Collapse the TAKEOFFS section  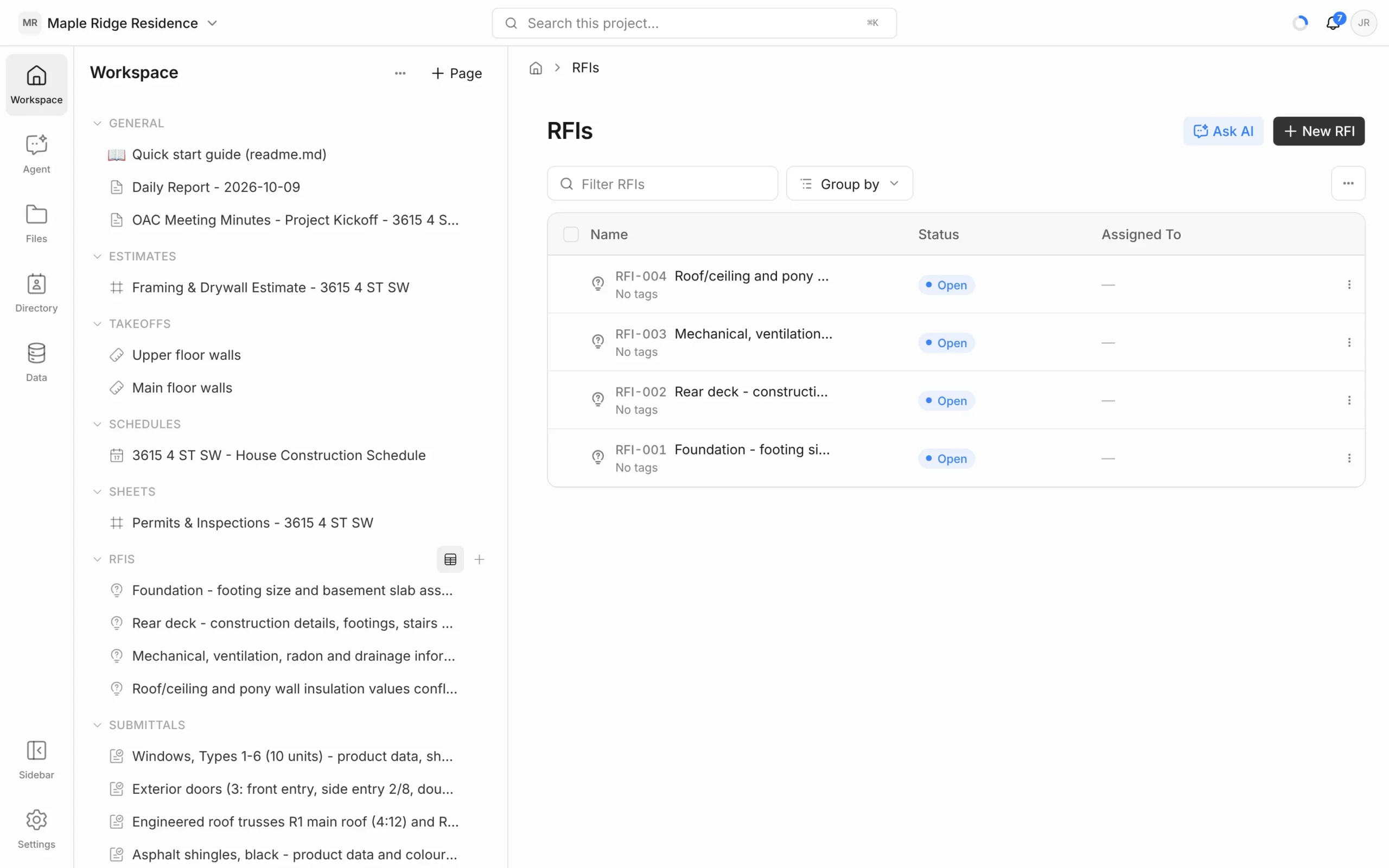pyautogui.click(x=97, y=324)
